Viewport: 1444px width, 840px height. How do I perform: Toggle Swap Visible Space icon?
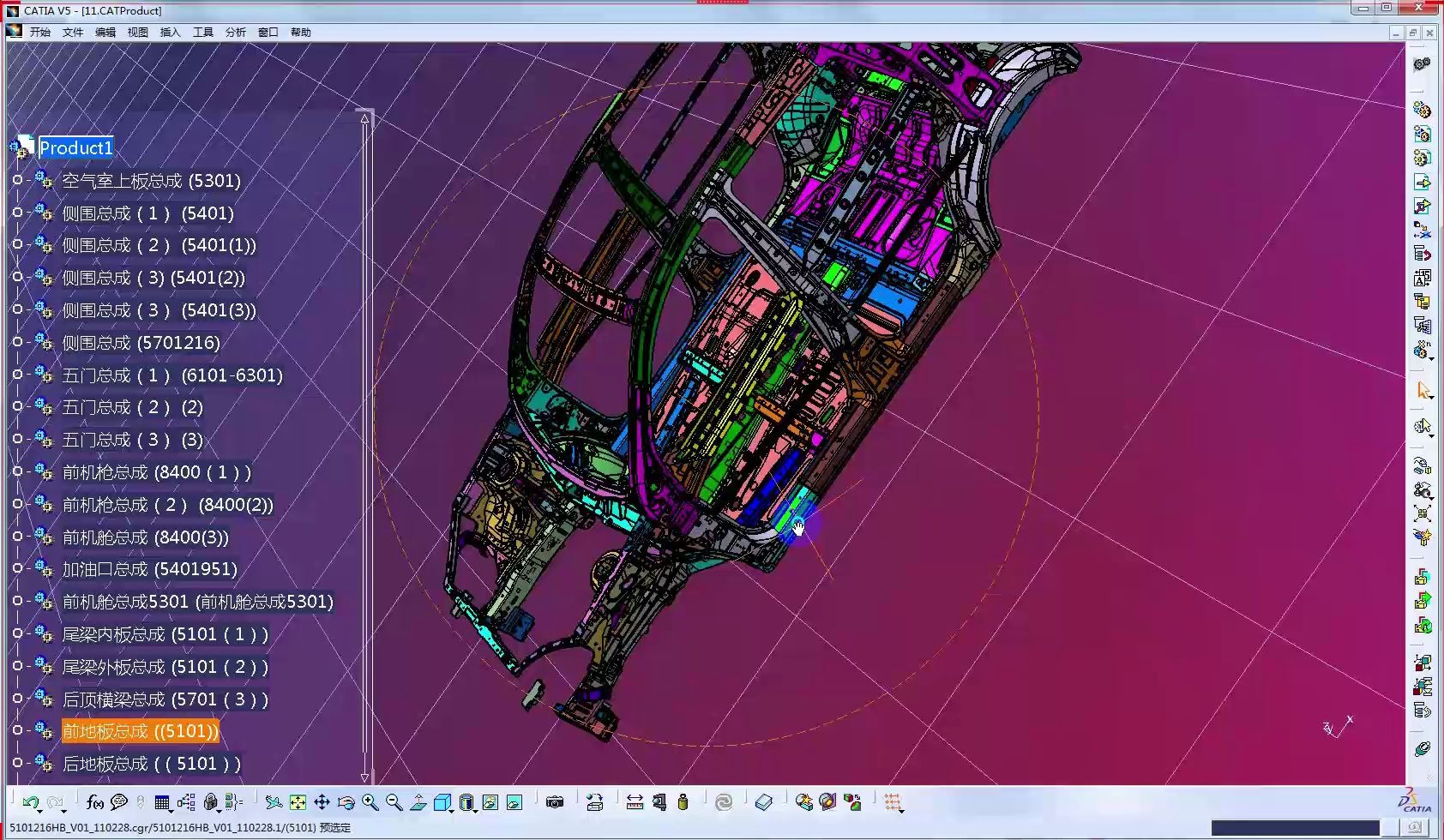514,802
